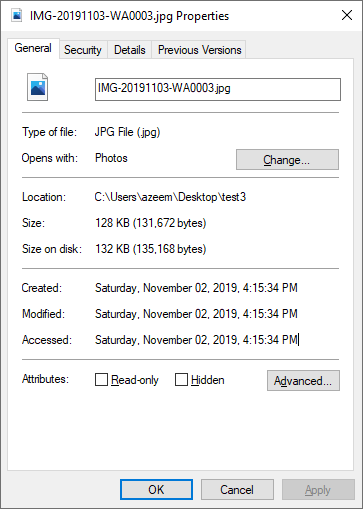
Task: Tick the Hidden attribute checkbox
Action: [x=181, y=379]
